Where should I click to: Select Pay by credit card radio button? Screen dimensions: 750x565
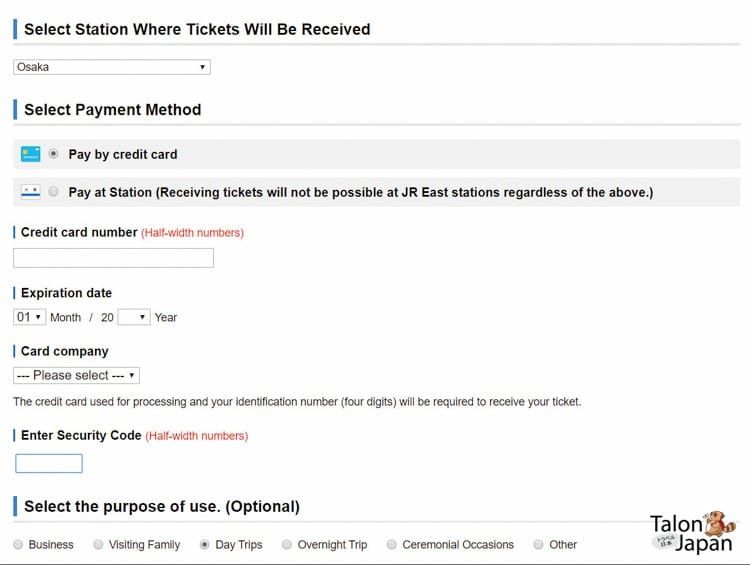(54, 154)
